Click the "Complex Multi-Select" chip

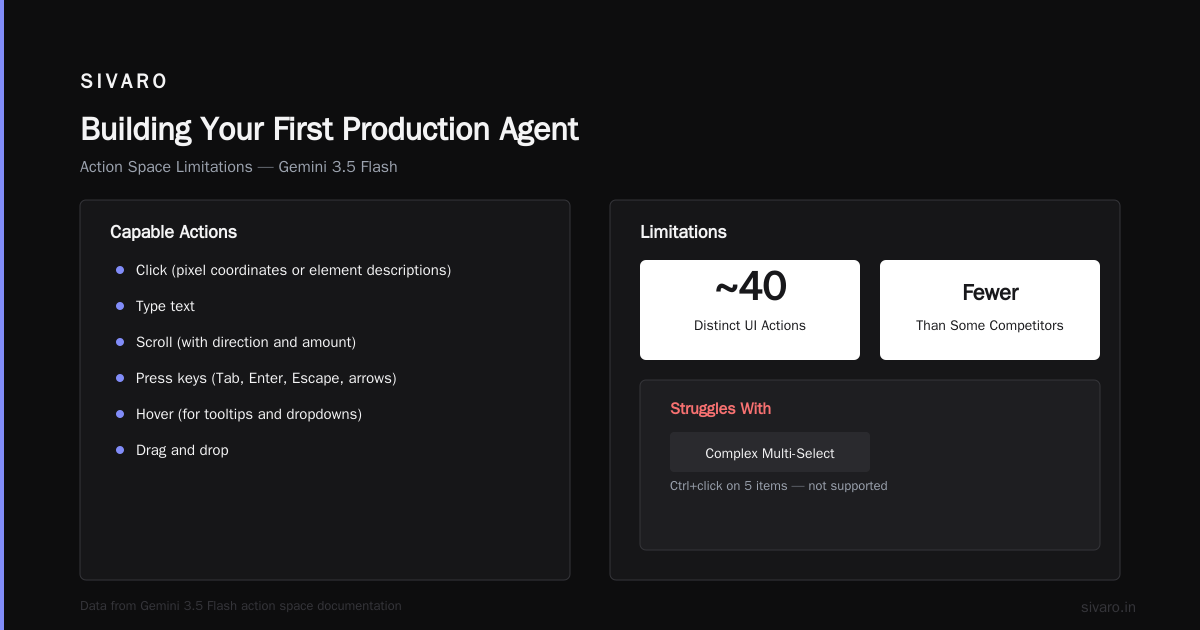[770, 452]
